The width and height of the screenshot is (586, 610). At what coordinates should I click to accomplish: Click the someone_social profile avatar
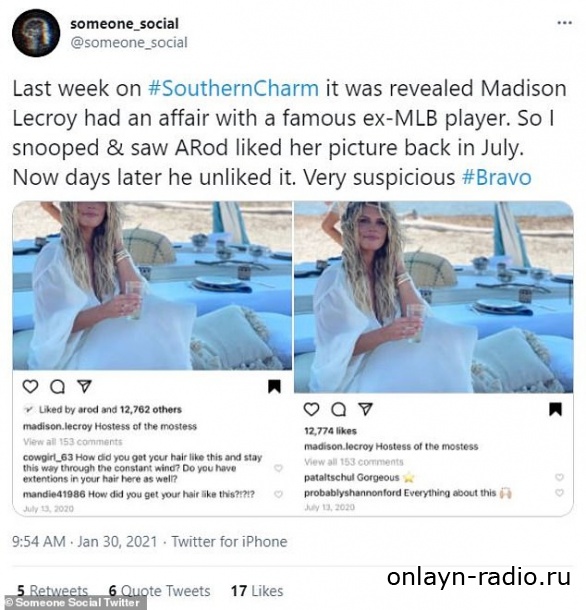pos(36,33)
